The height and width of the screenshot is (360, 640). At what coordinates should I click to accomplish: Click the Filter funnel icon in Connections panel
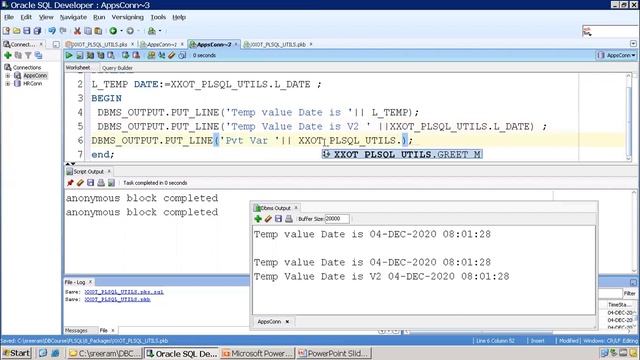[x=28, y=55]
